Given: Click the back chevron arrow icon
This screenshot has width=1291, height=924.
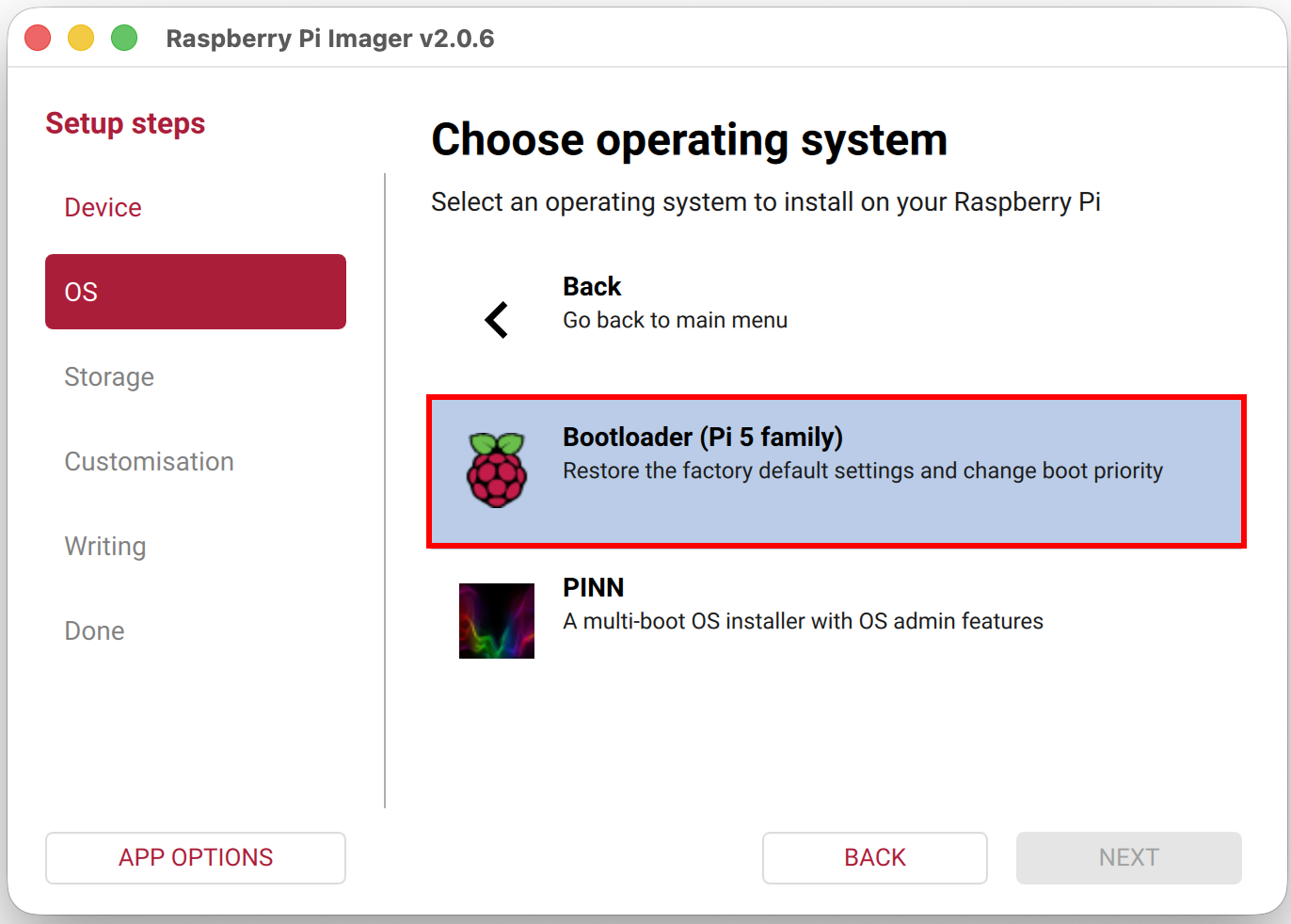Looking at the screenshot, I should point(496,320).
